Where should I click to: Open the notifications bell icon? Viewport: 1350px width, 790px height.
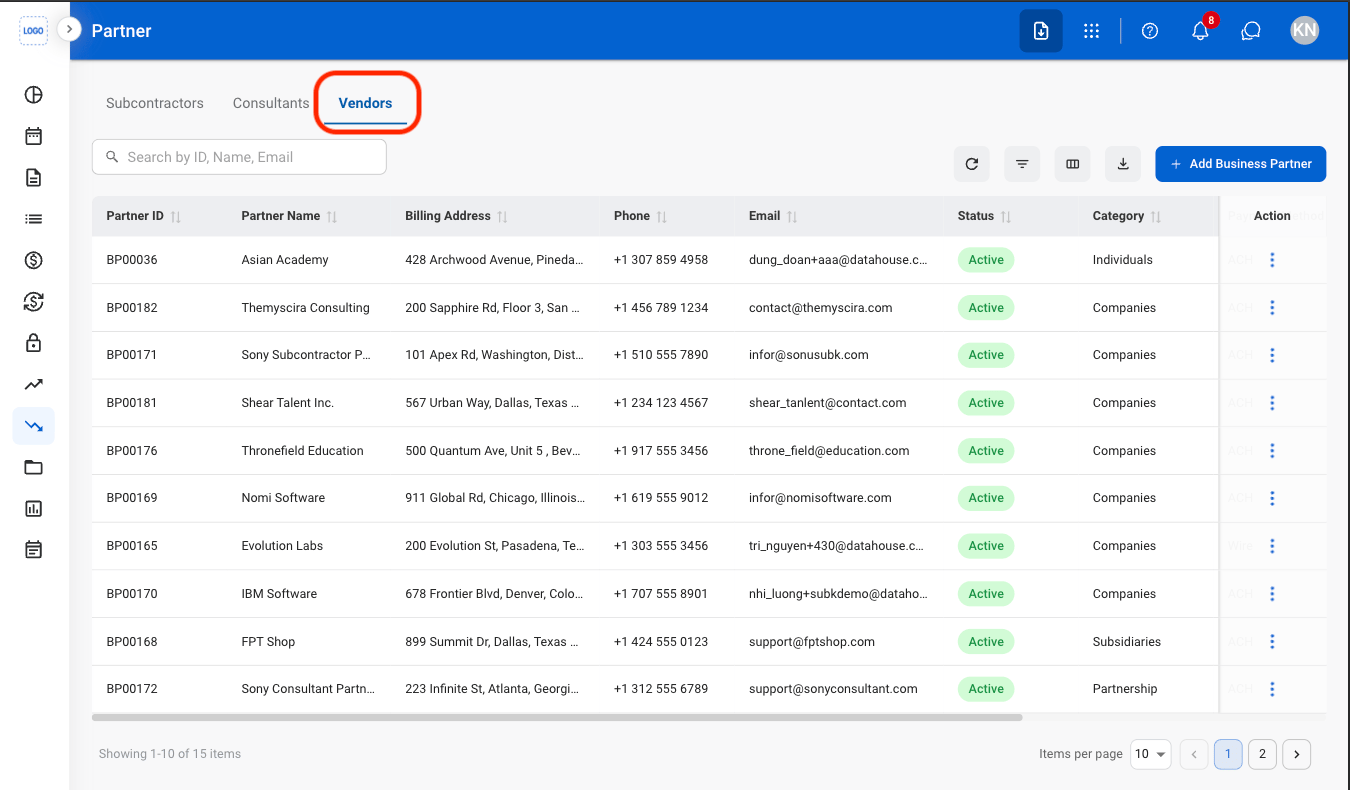point(1201,31)
